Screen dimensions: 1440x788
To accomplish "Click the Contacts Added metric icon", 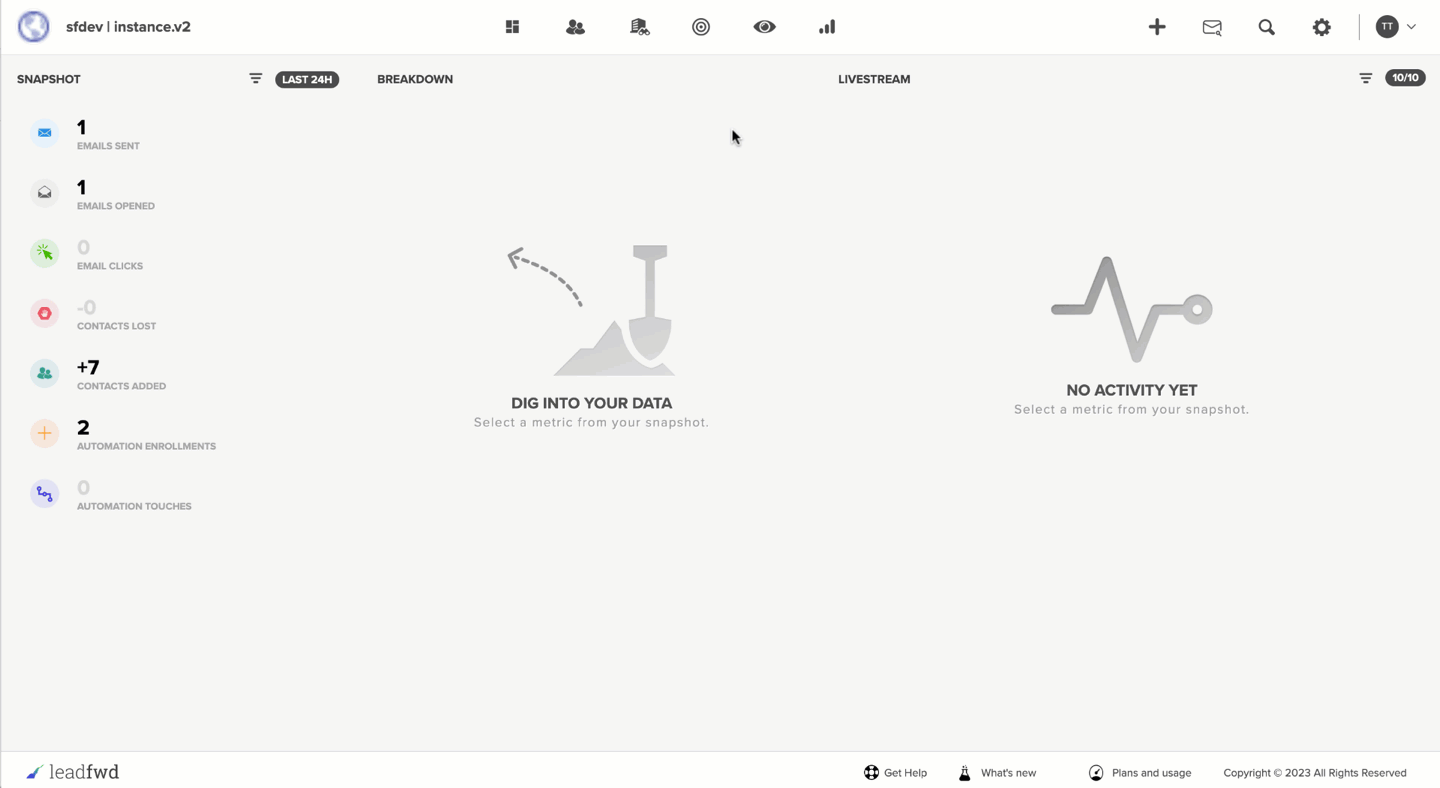I will coord(44,373).
